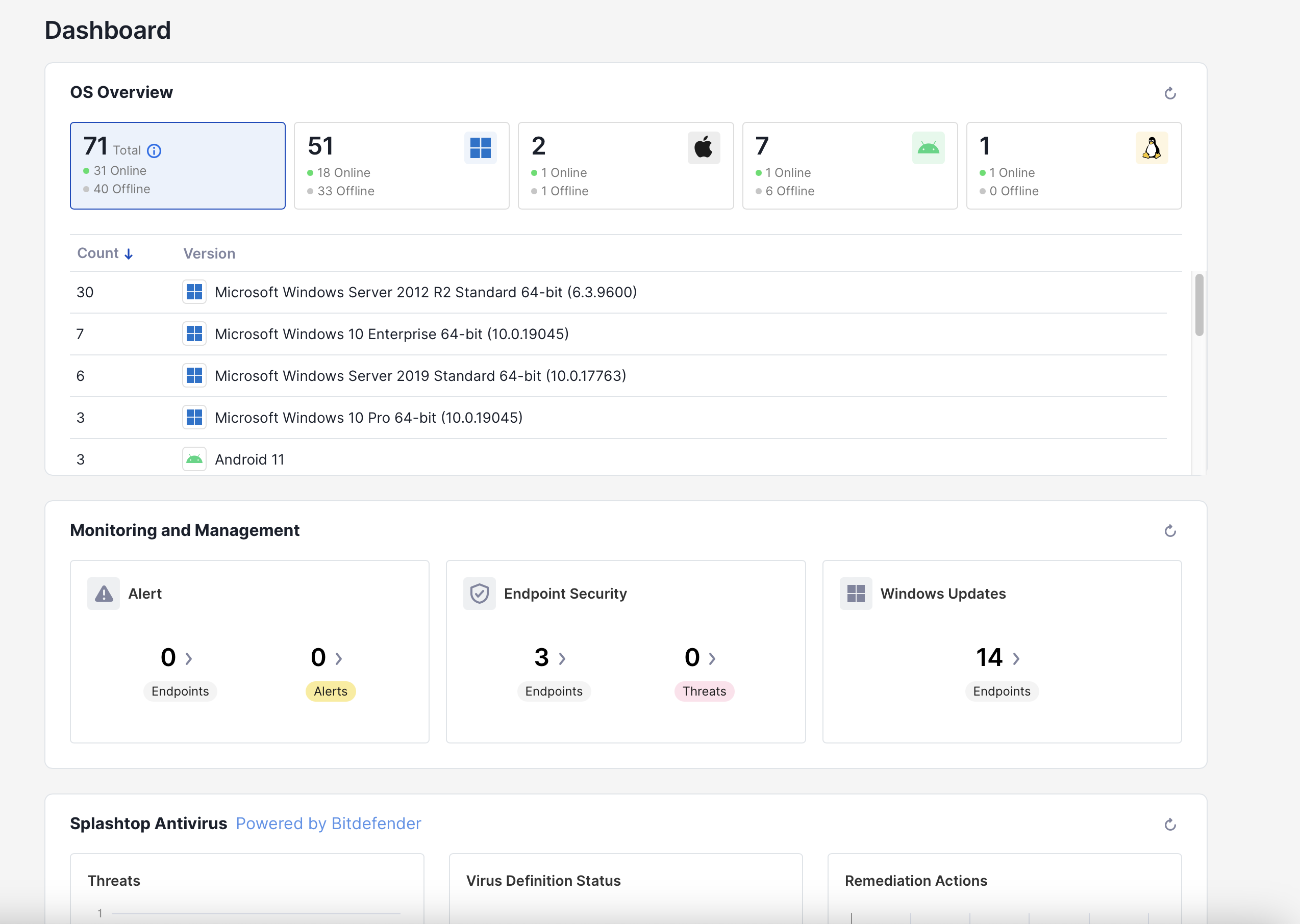This screenshot has height=924, width=1300.
Task: Refresh the Monitoring and Management panel
Action: click(x=1170, y=530)
